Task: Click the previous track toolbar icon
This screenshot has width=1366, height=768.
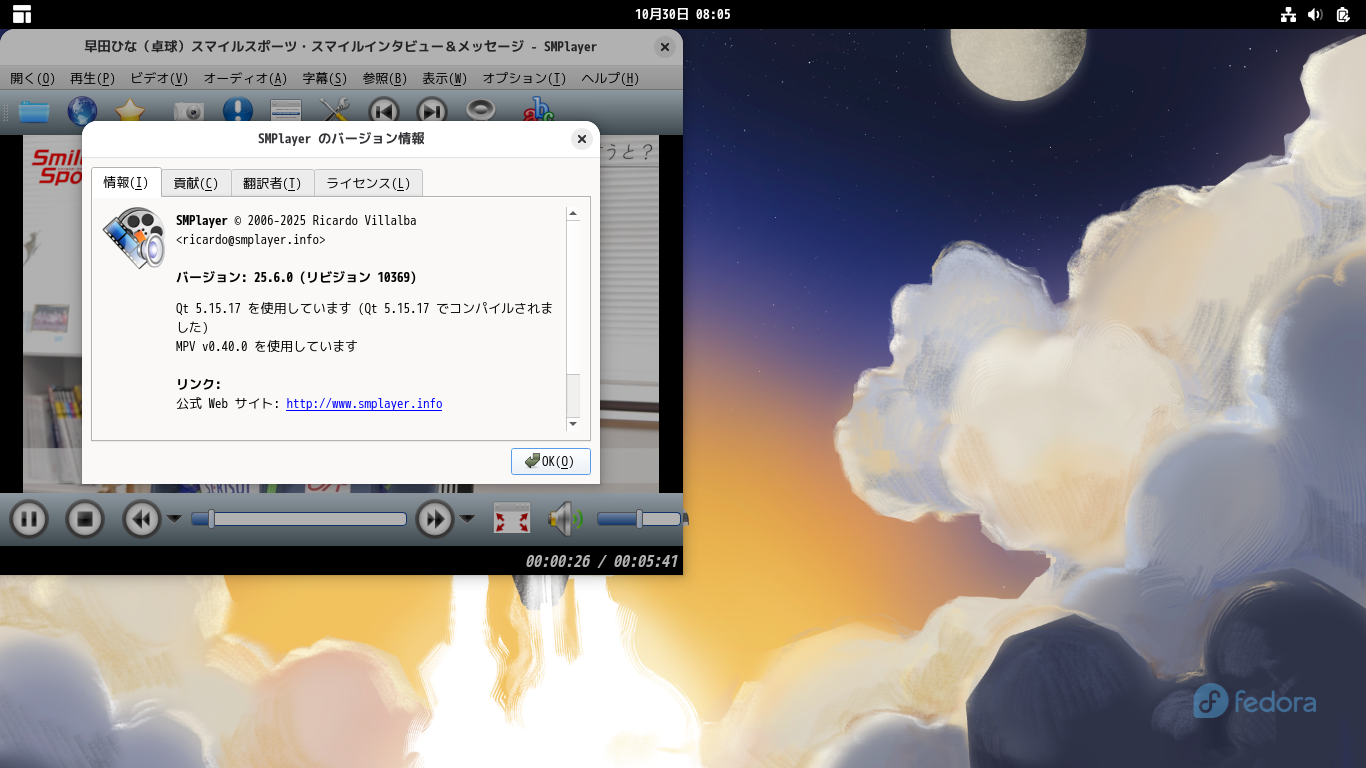Action: [384, 111]
